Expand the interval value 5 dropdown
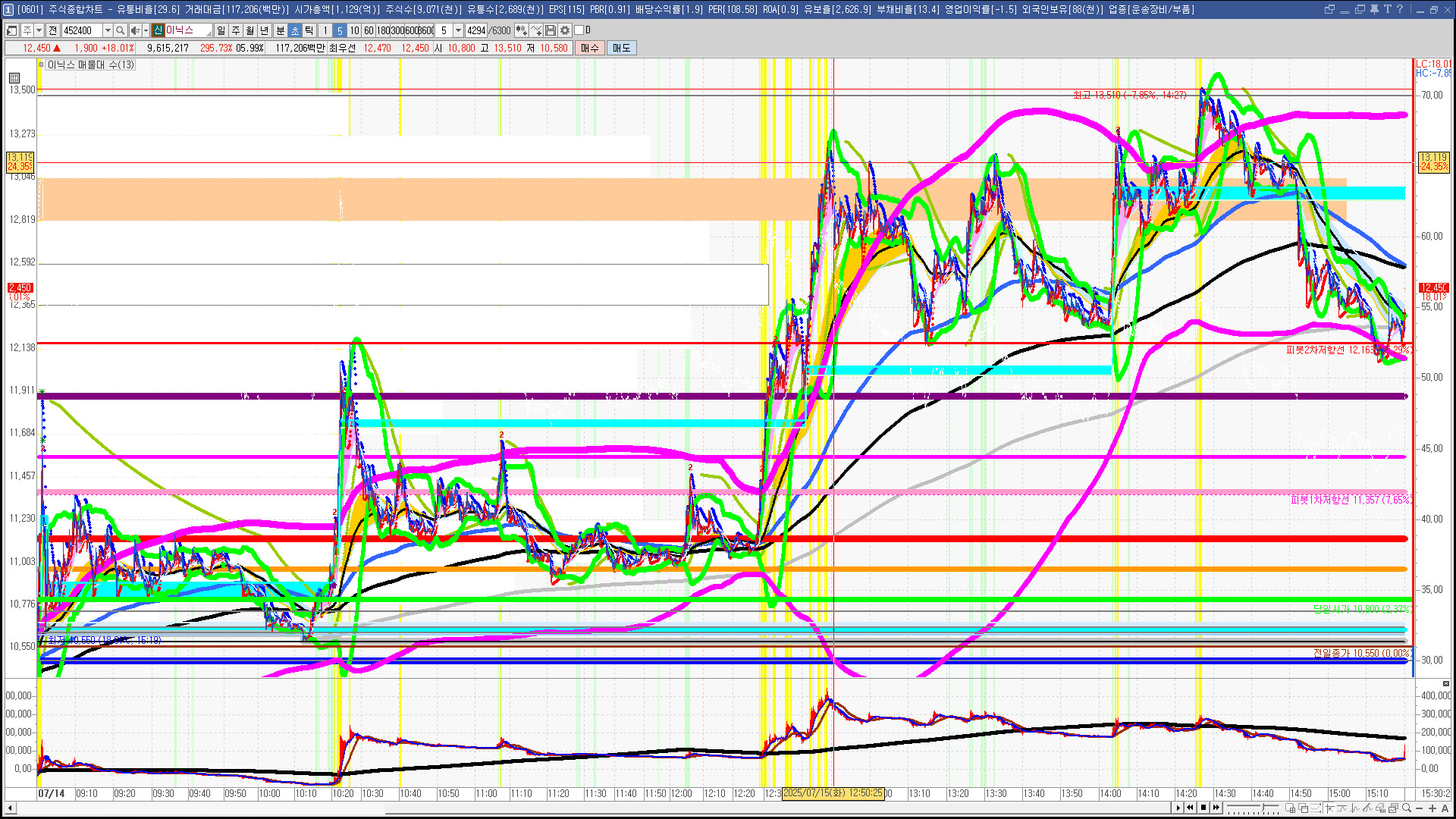Viewport: 1456px width, 819px height. pos(458,30)
